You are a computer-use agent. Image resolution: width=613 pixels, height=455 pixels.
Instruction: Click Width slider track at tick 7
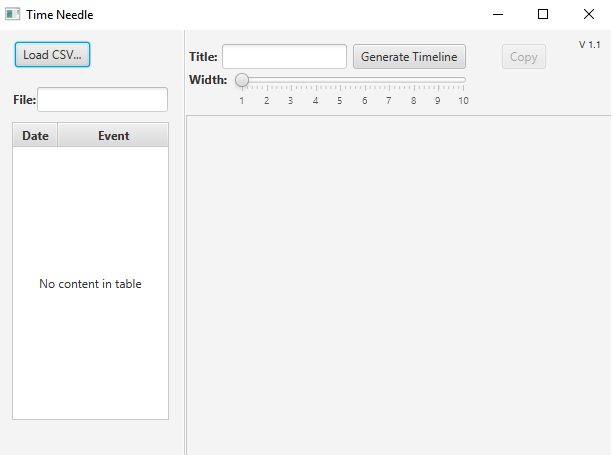click(389, 80)
